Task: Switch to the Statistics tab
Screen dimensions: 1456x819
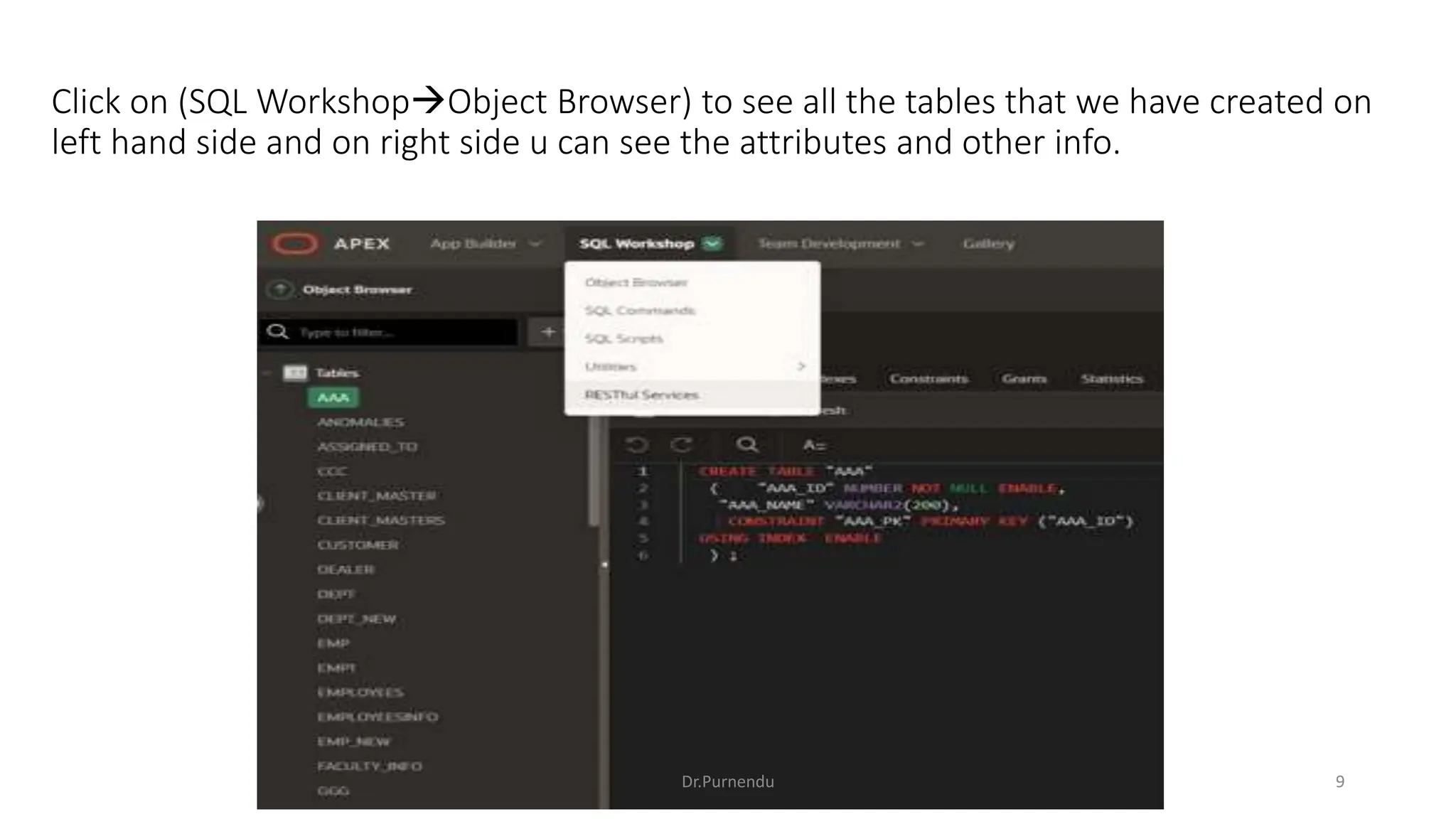Action: click(x=1112, y=379)
